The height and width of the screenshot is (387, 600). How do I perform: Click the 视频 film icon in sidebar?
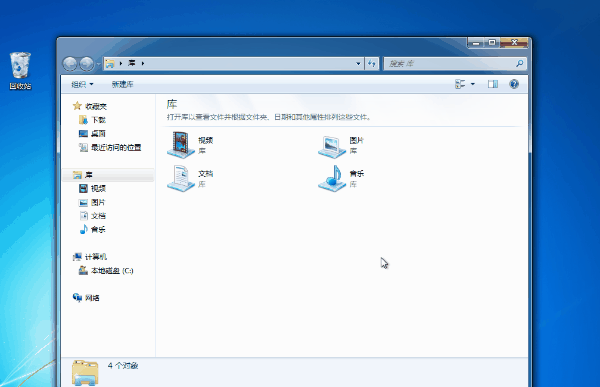tap(83, 188)
